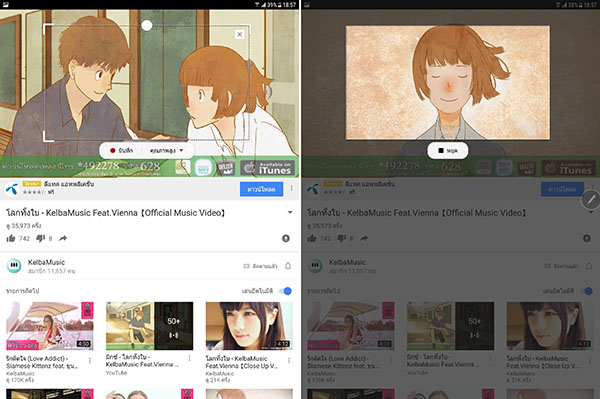Screen dimensions: 600x399
Task: Subscribe to KelbaMusic in left screen
Action: coord(261,266)
